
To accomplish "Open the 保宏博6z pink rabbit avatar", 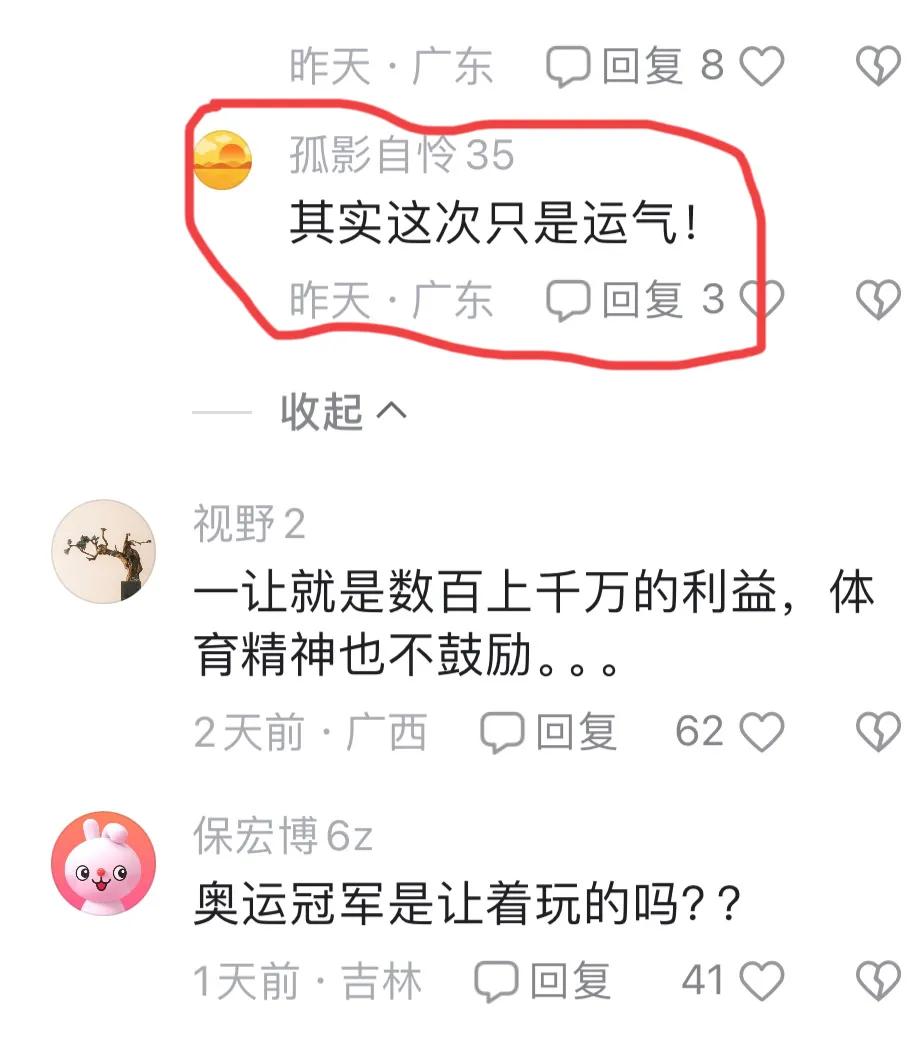I will point(104,863).
